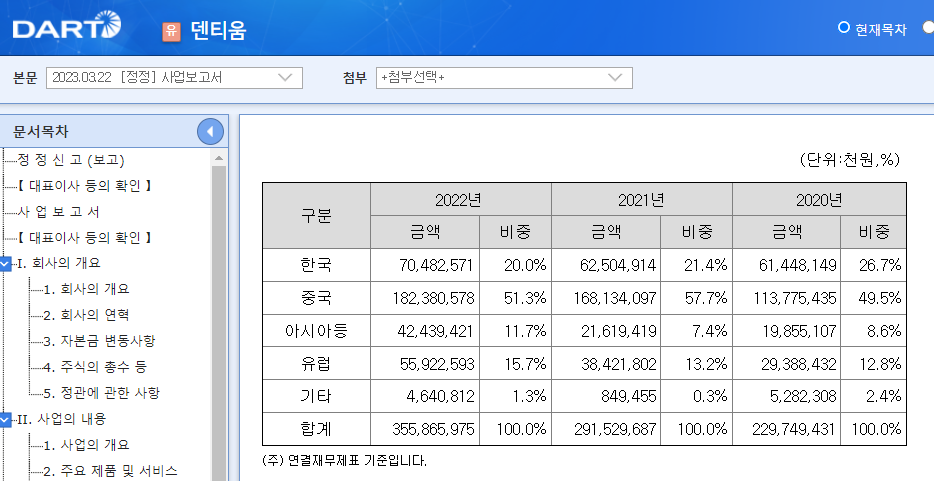Click the (주) 연결재무제표 기준입니다 footnote
Viewport: 934px width, 481px height.
(344, 461)
